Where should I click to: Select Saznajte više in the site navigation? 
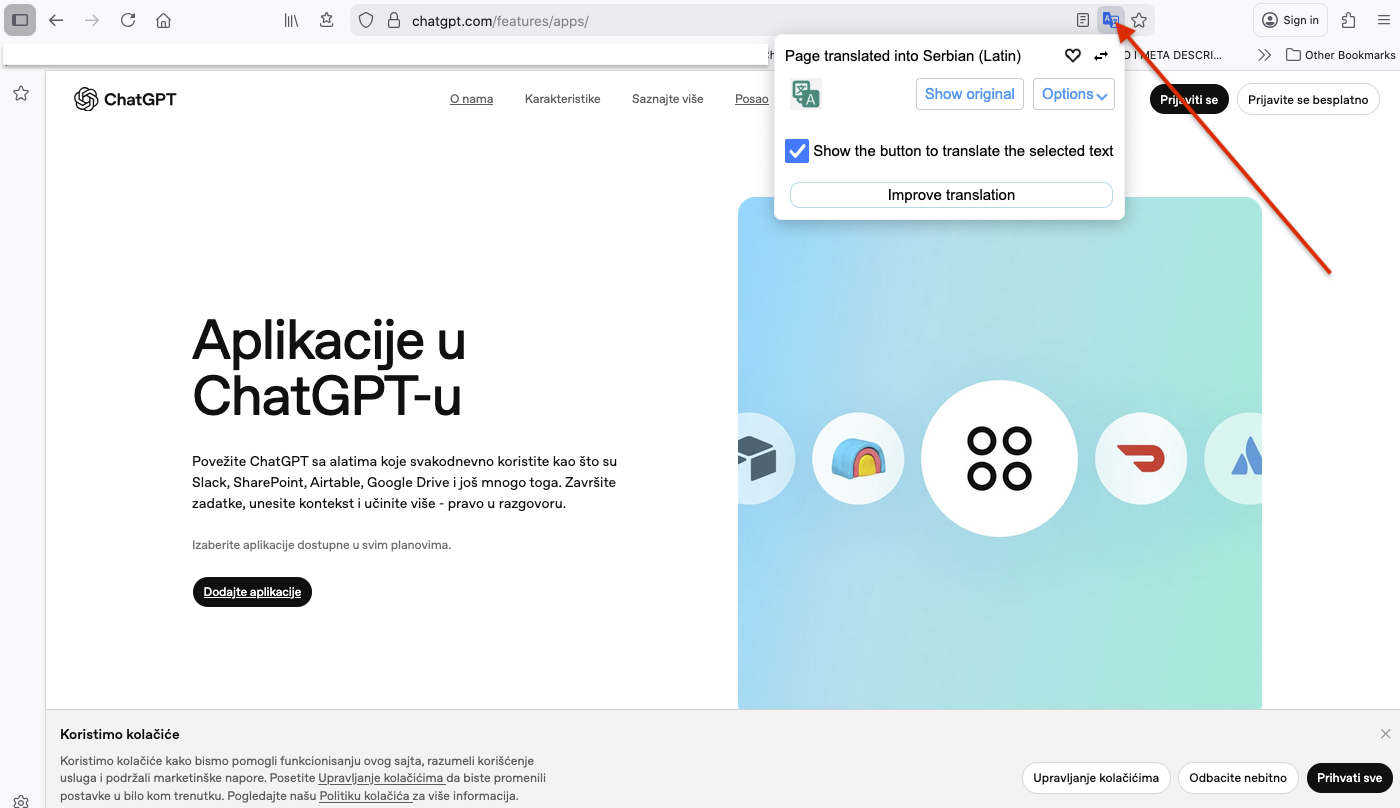pyautogui.click(x=667, y=99)
